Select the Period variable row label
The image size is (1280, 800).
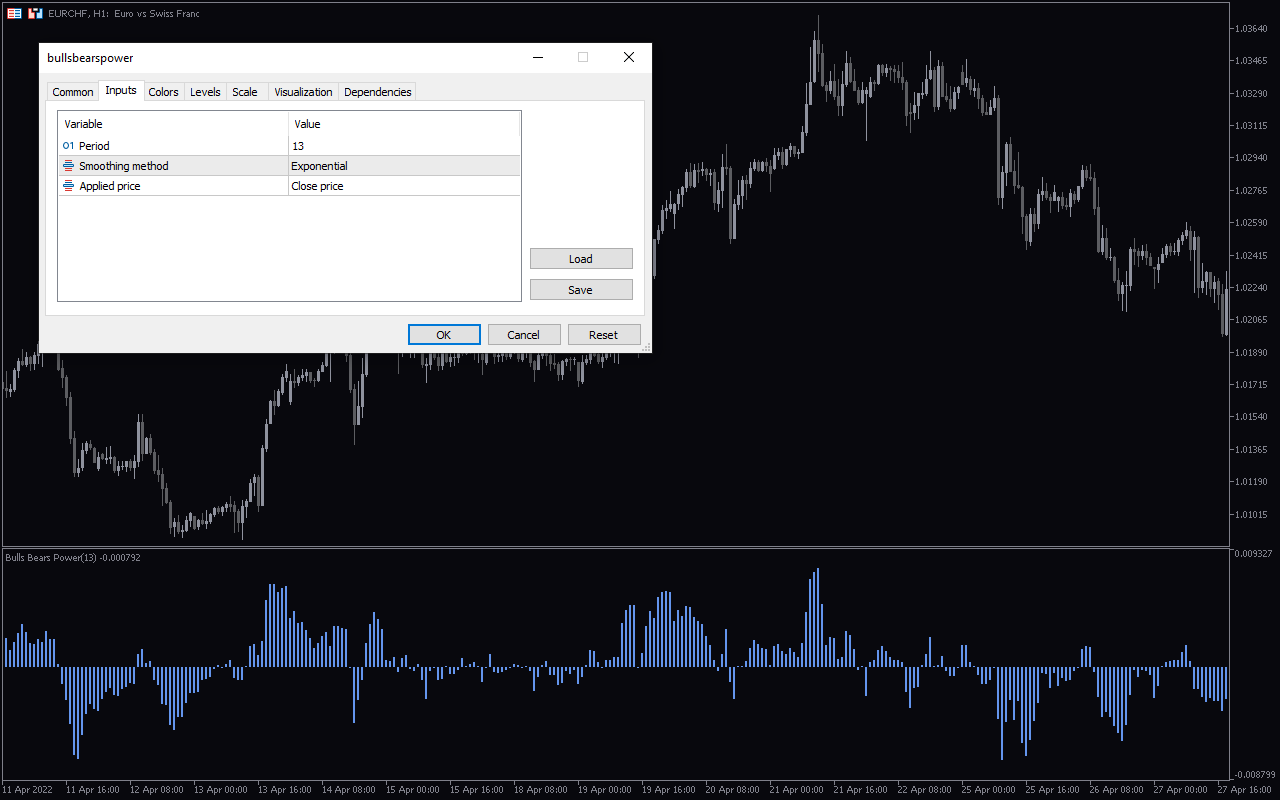click(x=94, y=146)
